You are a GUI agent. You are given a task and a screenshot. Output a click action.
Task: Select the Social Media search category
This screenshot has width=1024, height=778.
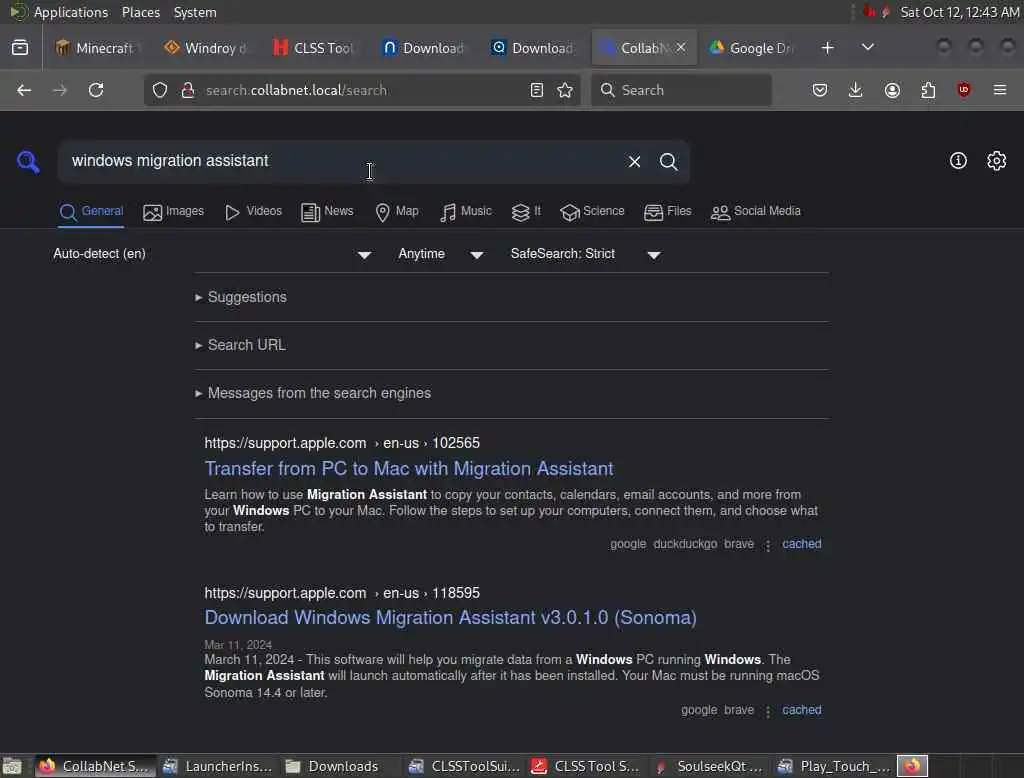[x=756, y=212]
